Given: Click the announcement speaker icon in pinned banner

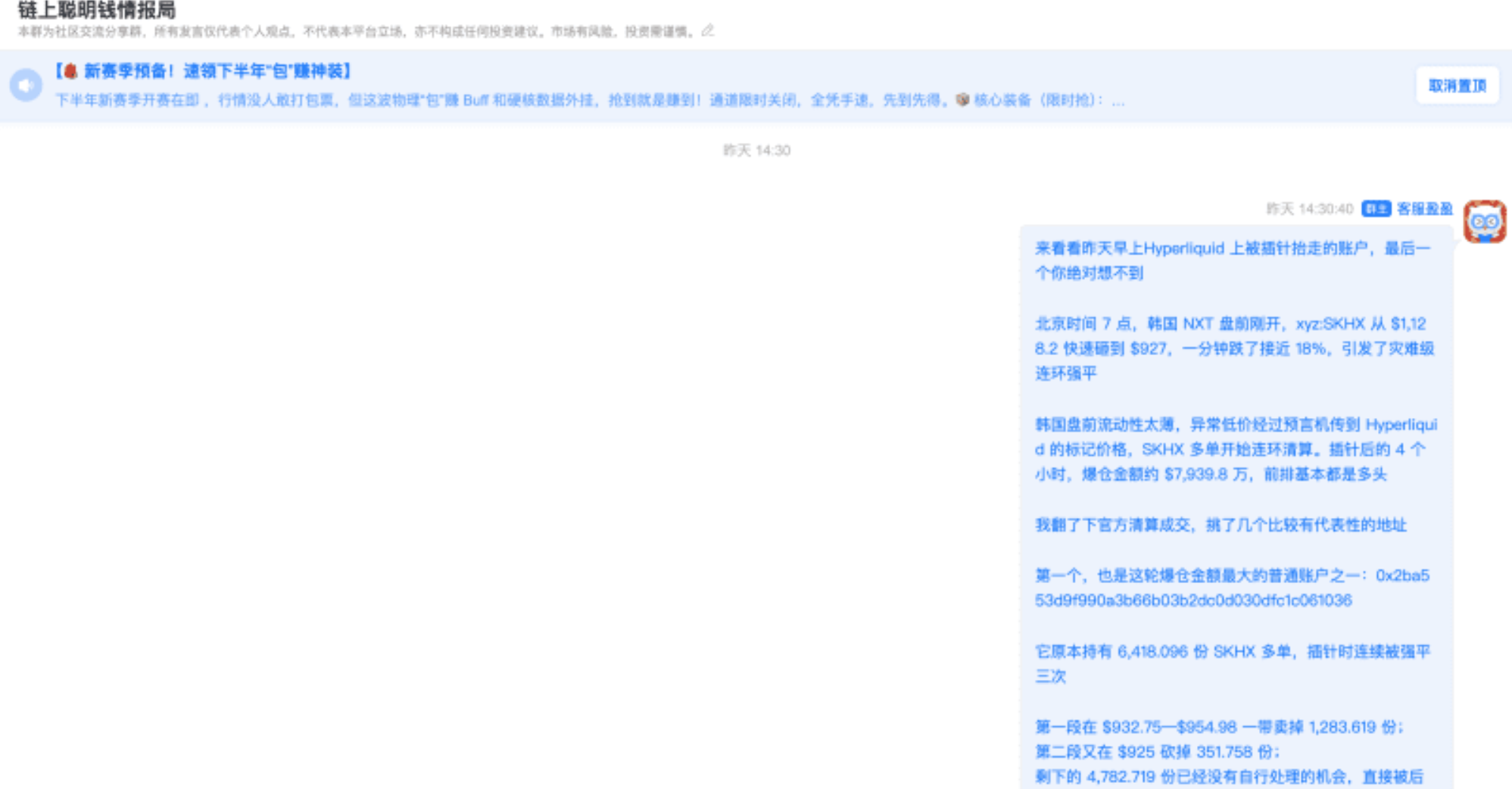Looking at the screenshot, I should coord(26,86).
